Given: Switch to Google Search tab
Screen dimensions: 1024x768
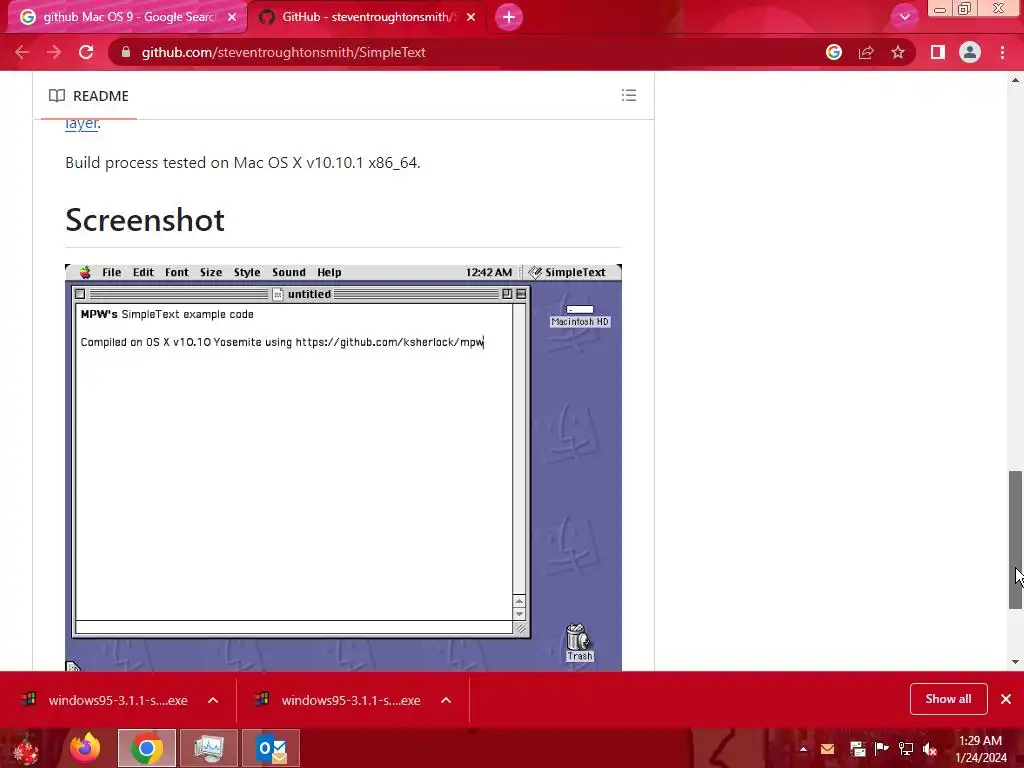Looking at the screenshot, I should coord(127,17).
